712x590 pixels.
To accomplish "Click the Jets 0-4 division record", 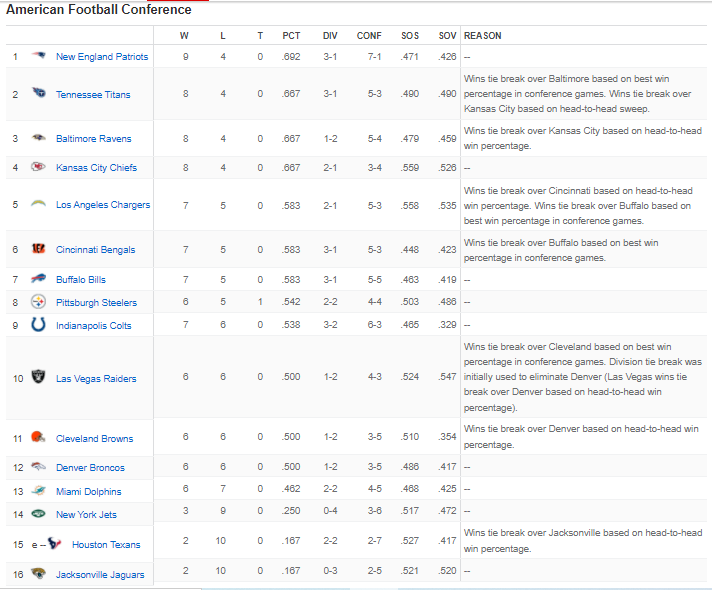I will coord(330,511).
